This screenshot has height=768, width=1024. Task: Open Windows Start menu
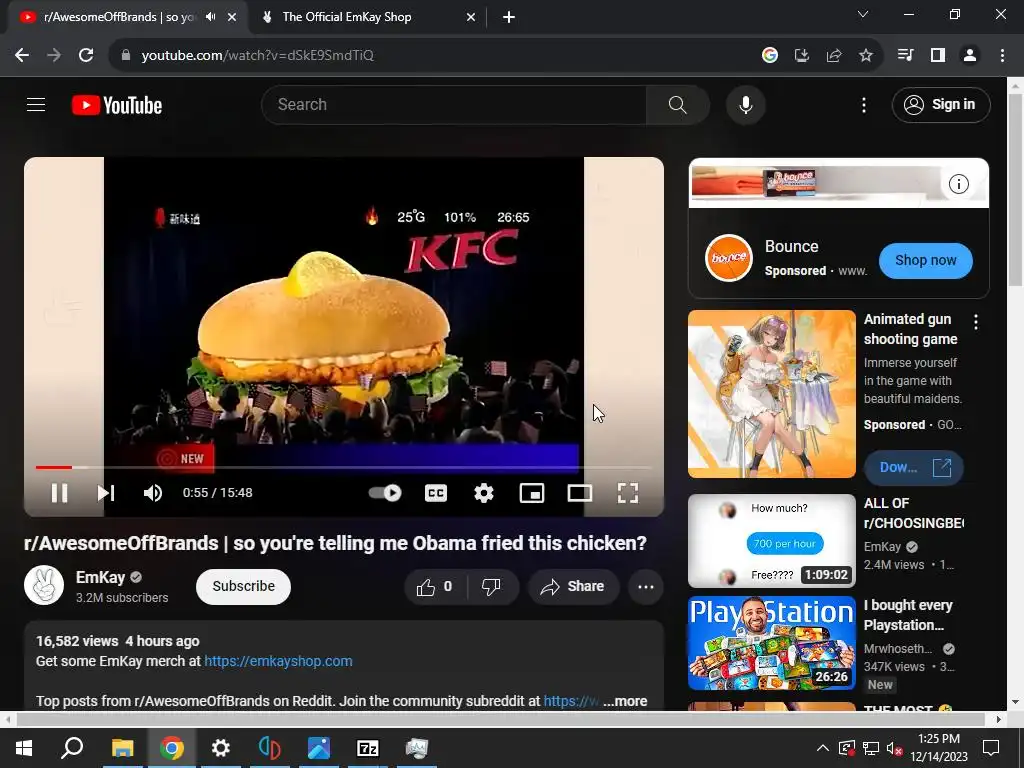pos(24,748)
